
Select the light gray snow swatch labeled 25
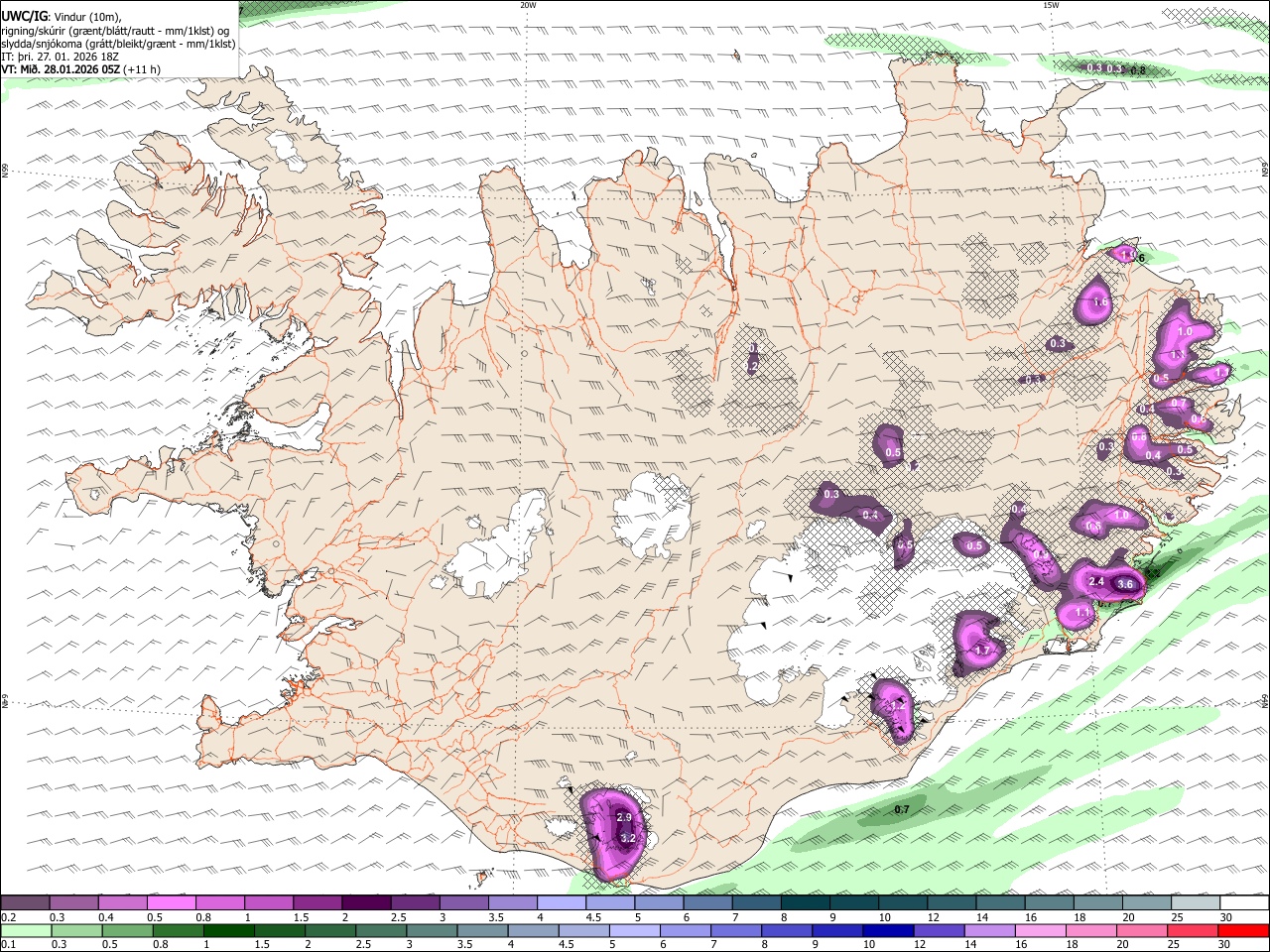[x=1196, y=902]
